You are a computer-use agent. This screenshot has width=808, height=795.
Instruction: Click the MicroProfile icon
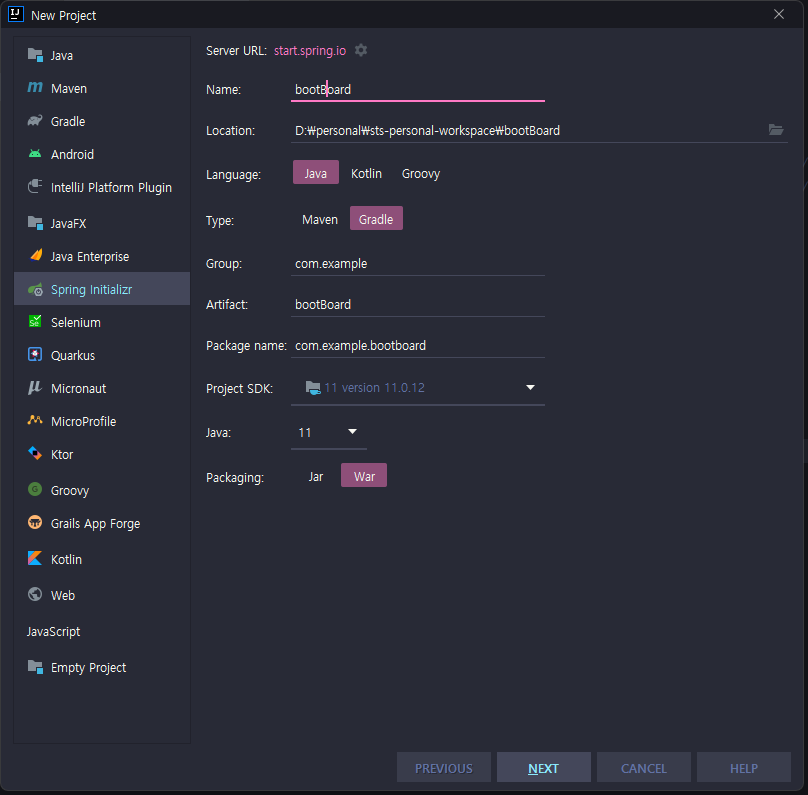click(x=35, y=420)
